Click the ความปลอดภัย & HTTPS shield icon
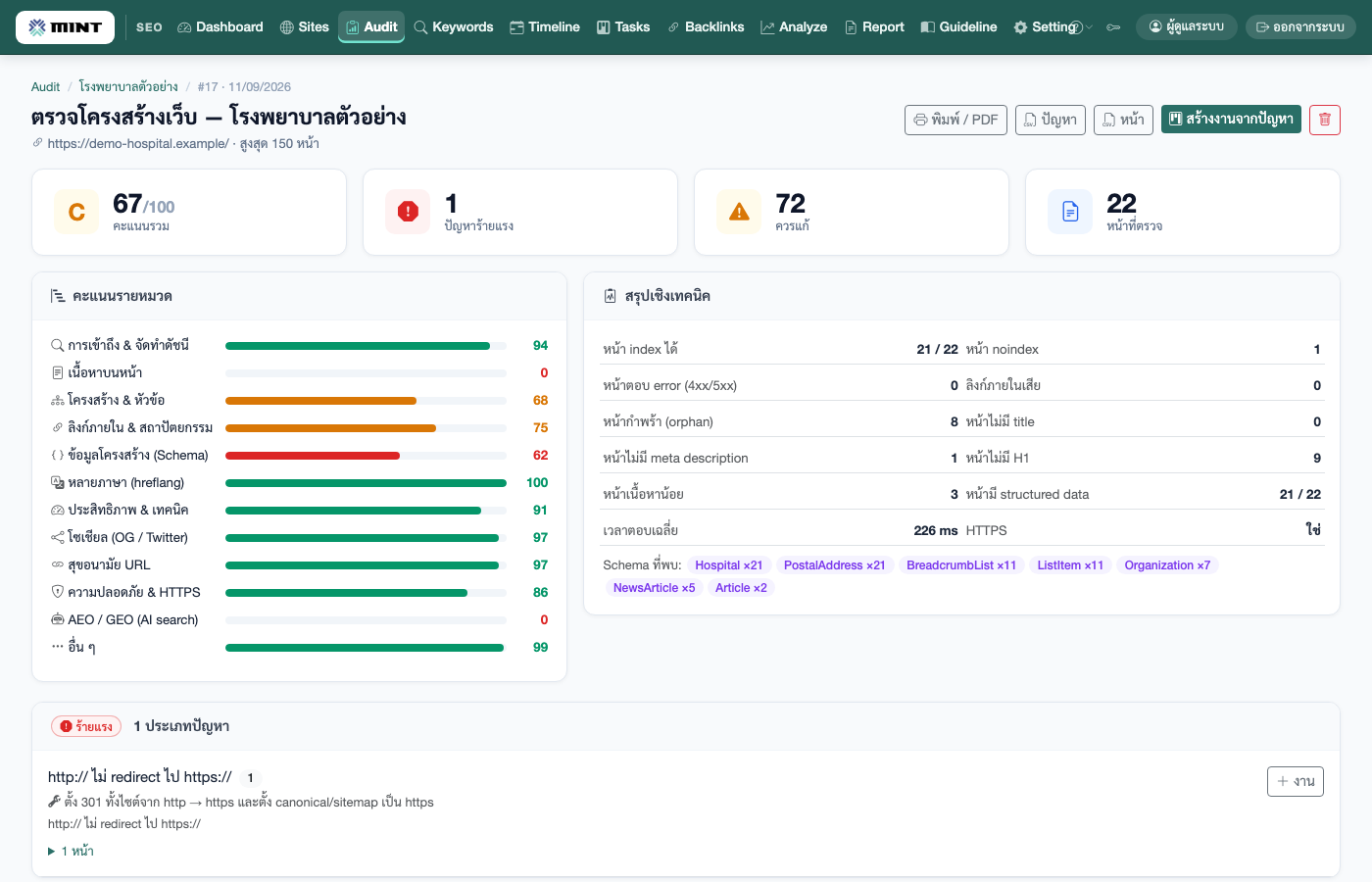Screen dimensions: 1372x882 point(58,593)
